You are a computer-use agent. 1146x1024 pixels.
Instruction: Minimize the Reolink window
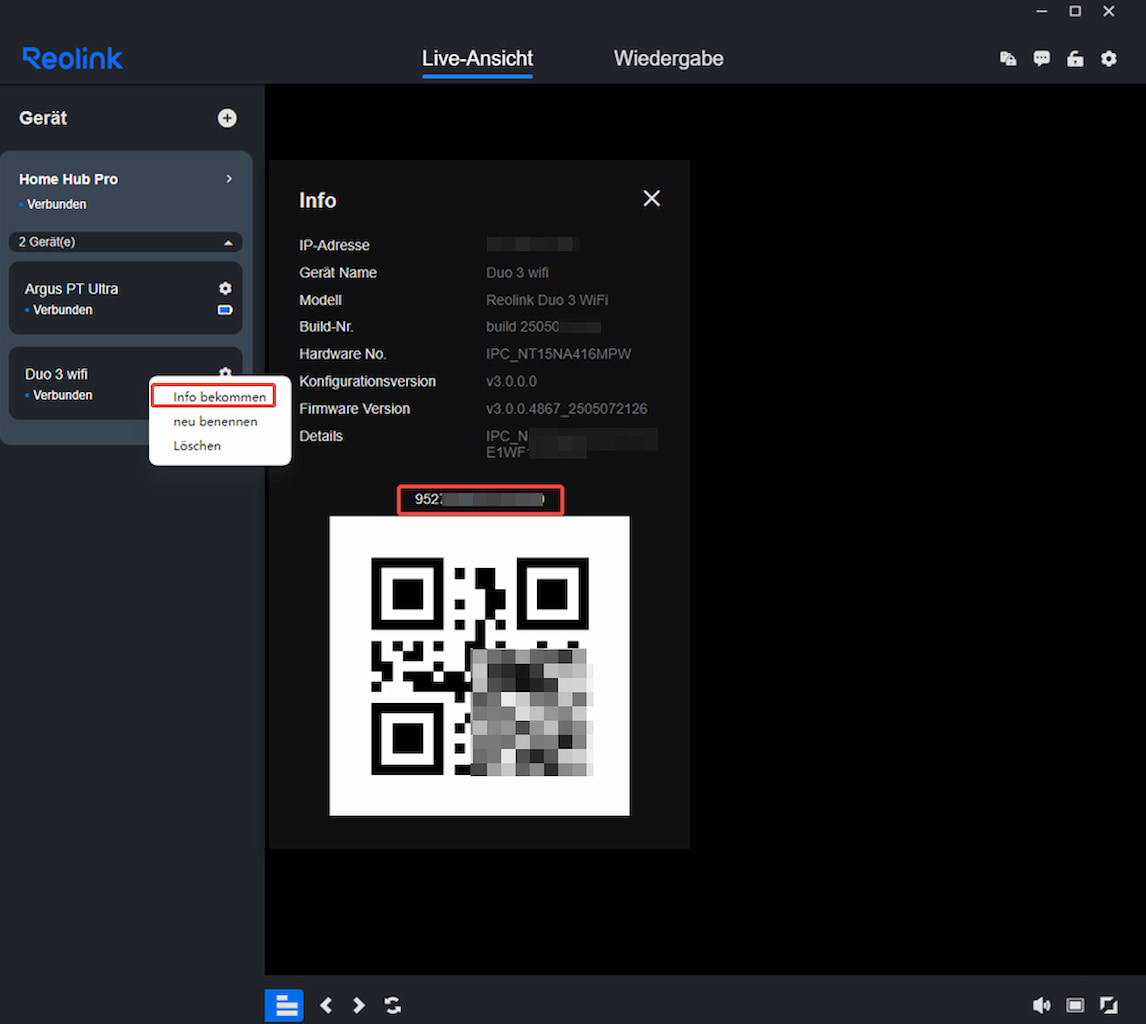(1041, 11)
